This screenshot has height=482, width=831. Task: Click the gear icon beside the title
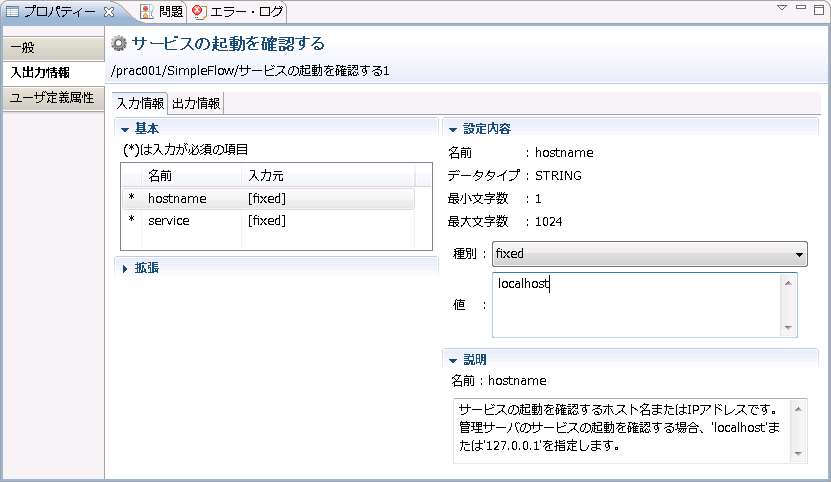click(x=119, y=43)
